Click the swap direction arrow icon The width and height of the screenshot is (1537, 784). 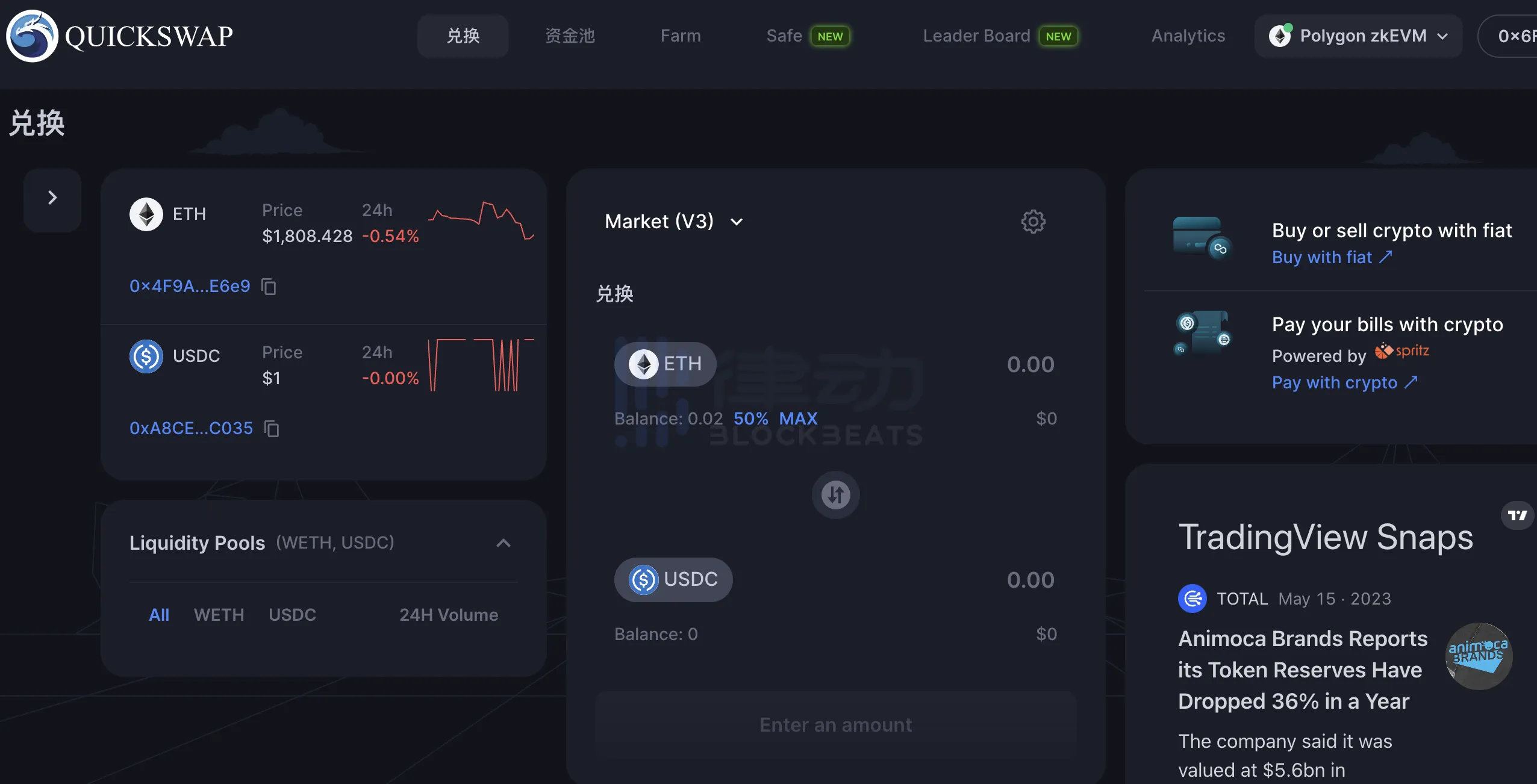pos(835,494)
